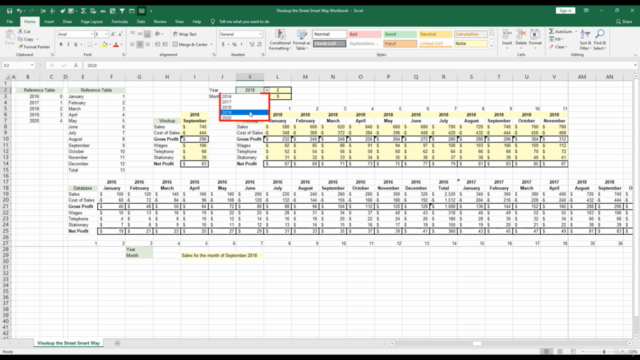Click the filter funnel in Quick Access Toolbar
The width and height of the screenshot is (640, 360).
click(122, 11)
